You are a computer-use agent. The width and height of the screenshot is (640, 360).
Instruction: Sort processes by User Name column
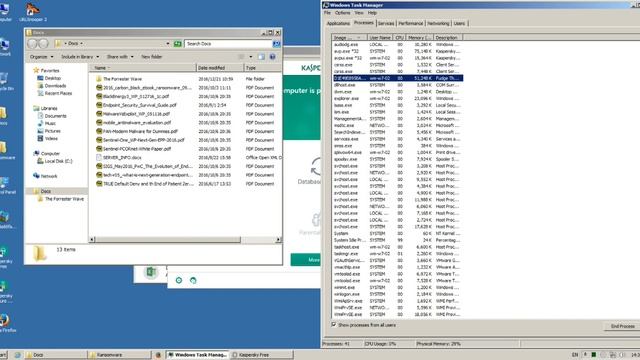pyautogui.click(x=380, y=38)
